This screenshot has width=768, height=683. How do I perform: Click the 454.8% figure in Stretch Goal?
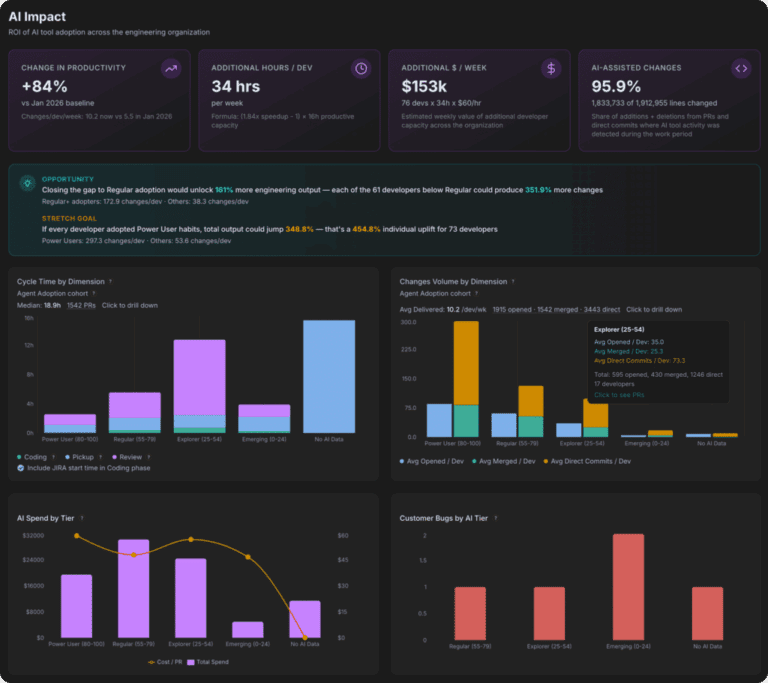[366, 229]
